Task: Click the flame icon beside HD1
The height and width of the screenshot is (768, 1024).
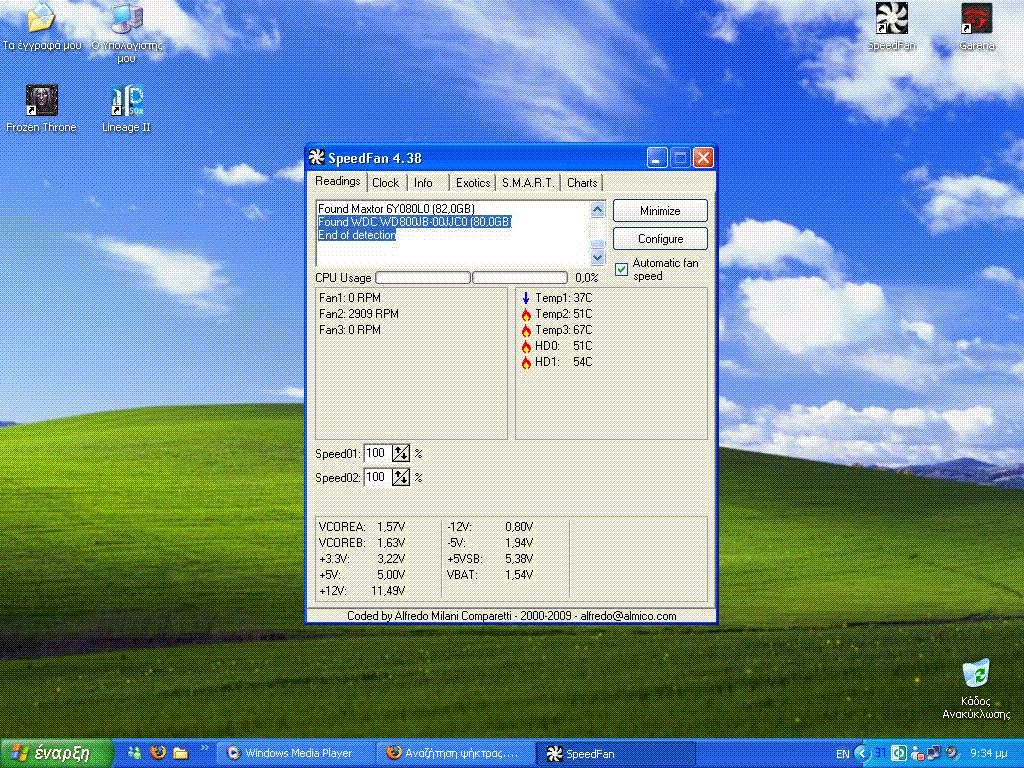Action: coord(526,362)
